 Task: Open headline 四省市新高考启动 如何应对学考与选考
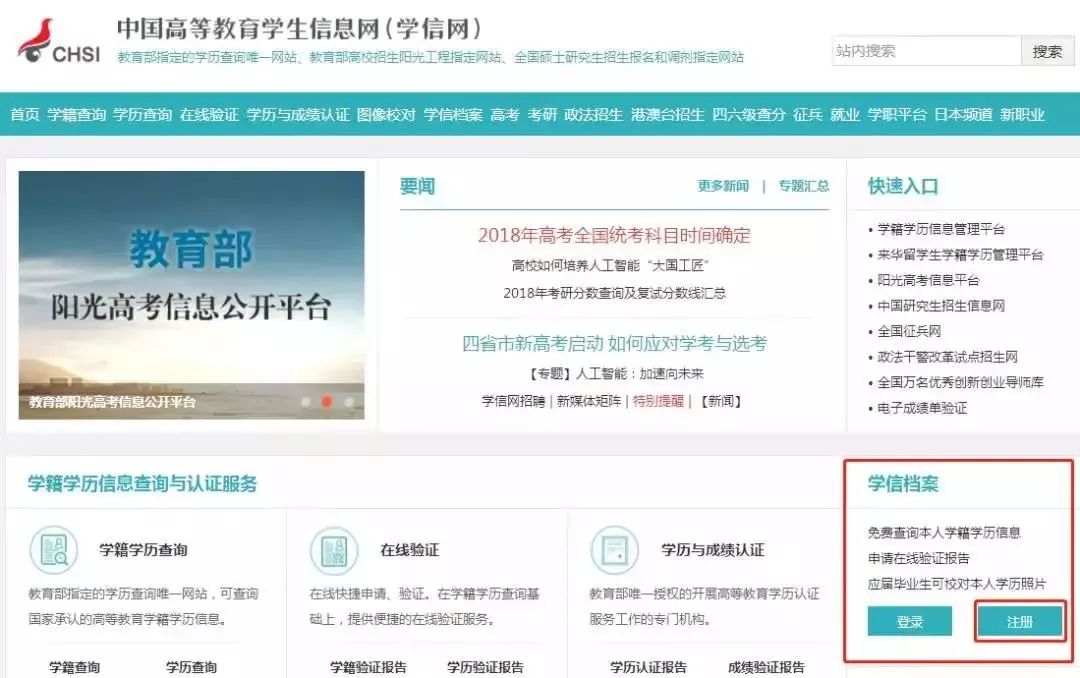coord(614,343)
